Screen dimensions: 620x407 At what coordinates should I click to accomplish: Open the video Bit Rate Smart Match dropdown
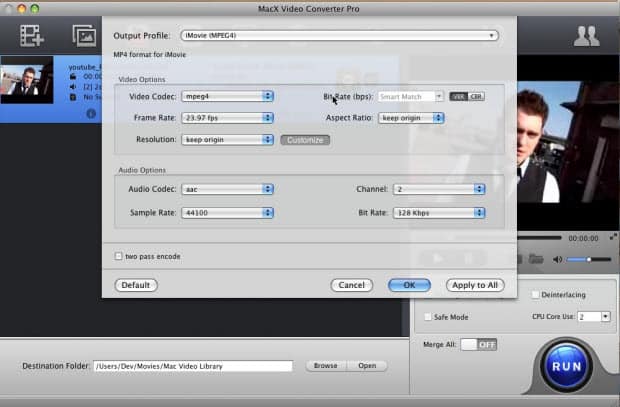click(x=410, y=97)
